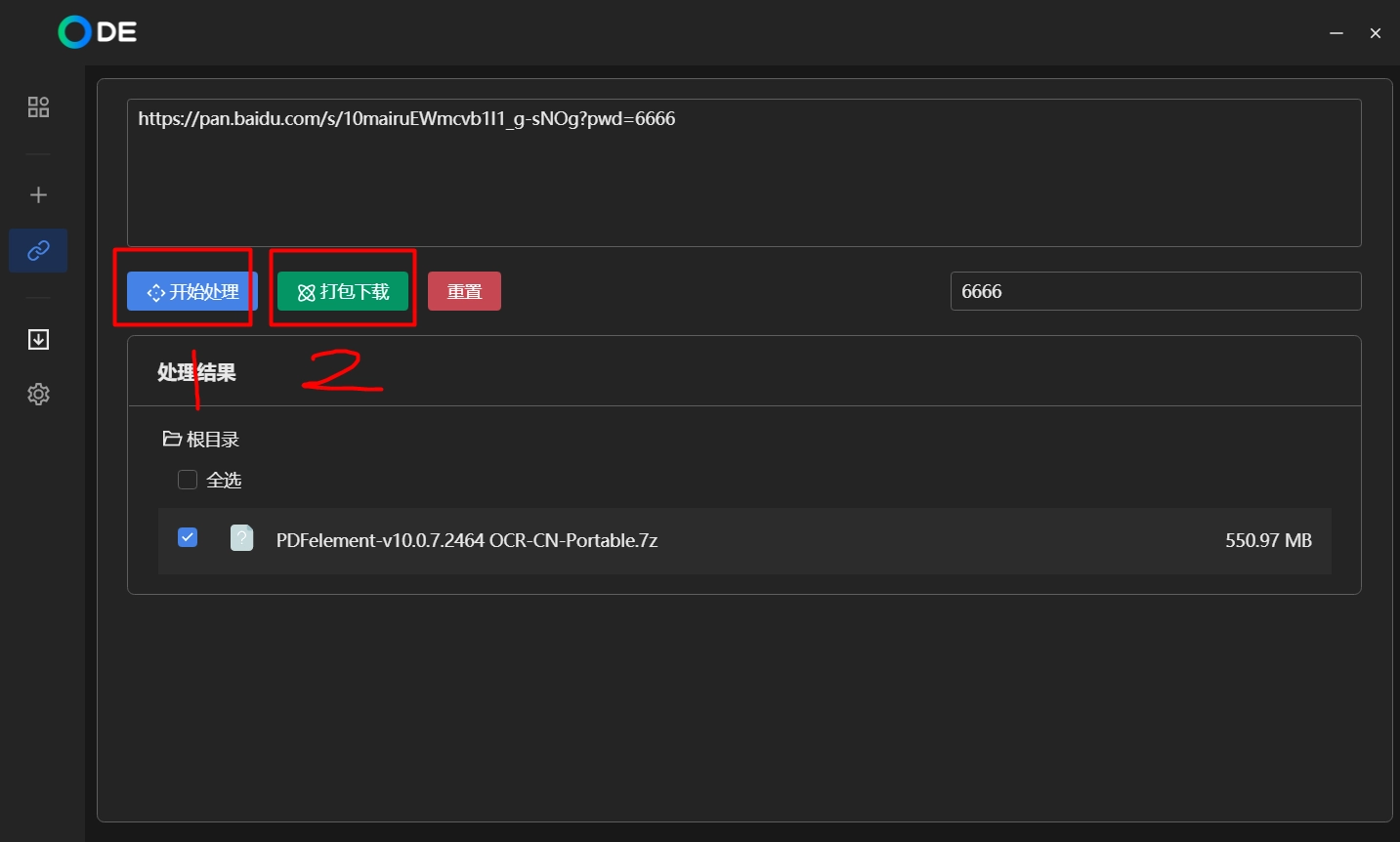Click the file name PDFelement-v10.0.7.2464 OCR-CN-Portable.7z
The height and width of the screenshot is (842, 1400).
pyautogui.click(x=467, y=540)
